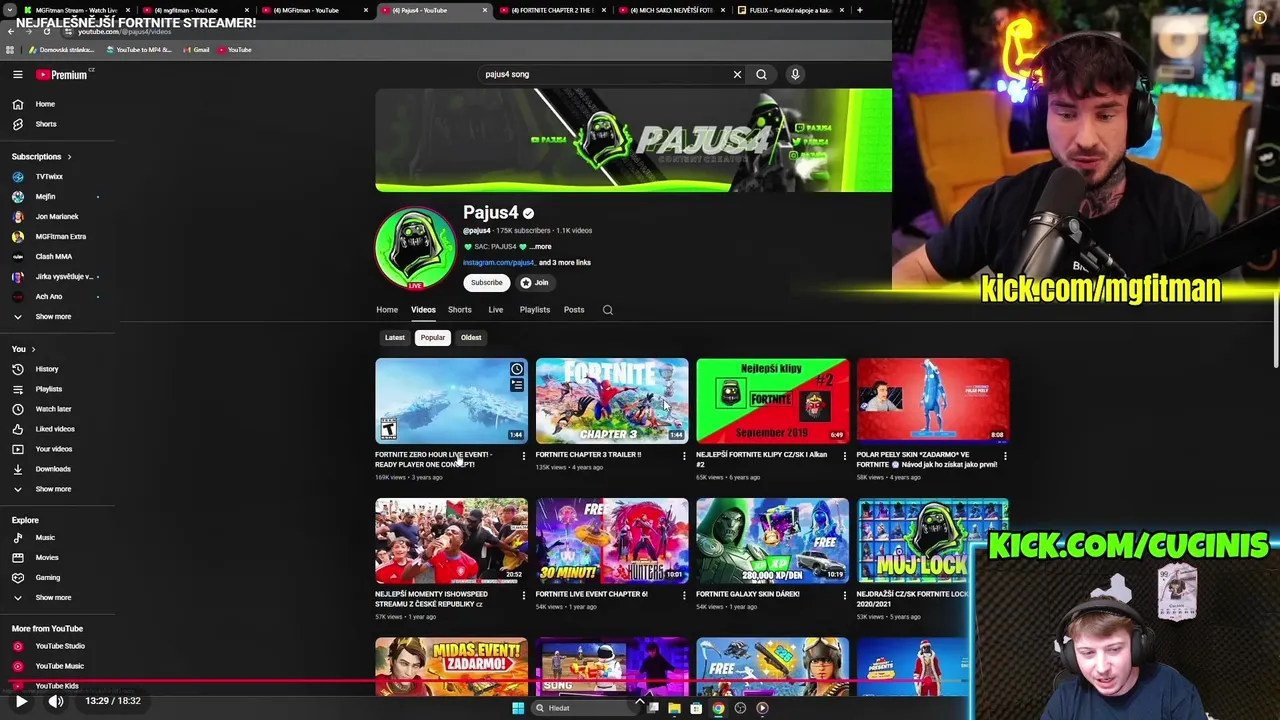Open Chrome from the Windows taskbar

[718, 708]
